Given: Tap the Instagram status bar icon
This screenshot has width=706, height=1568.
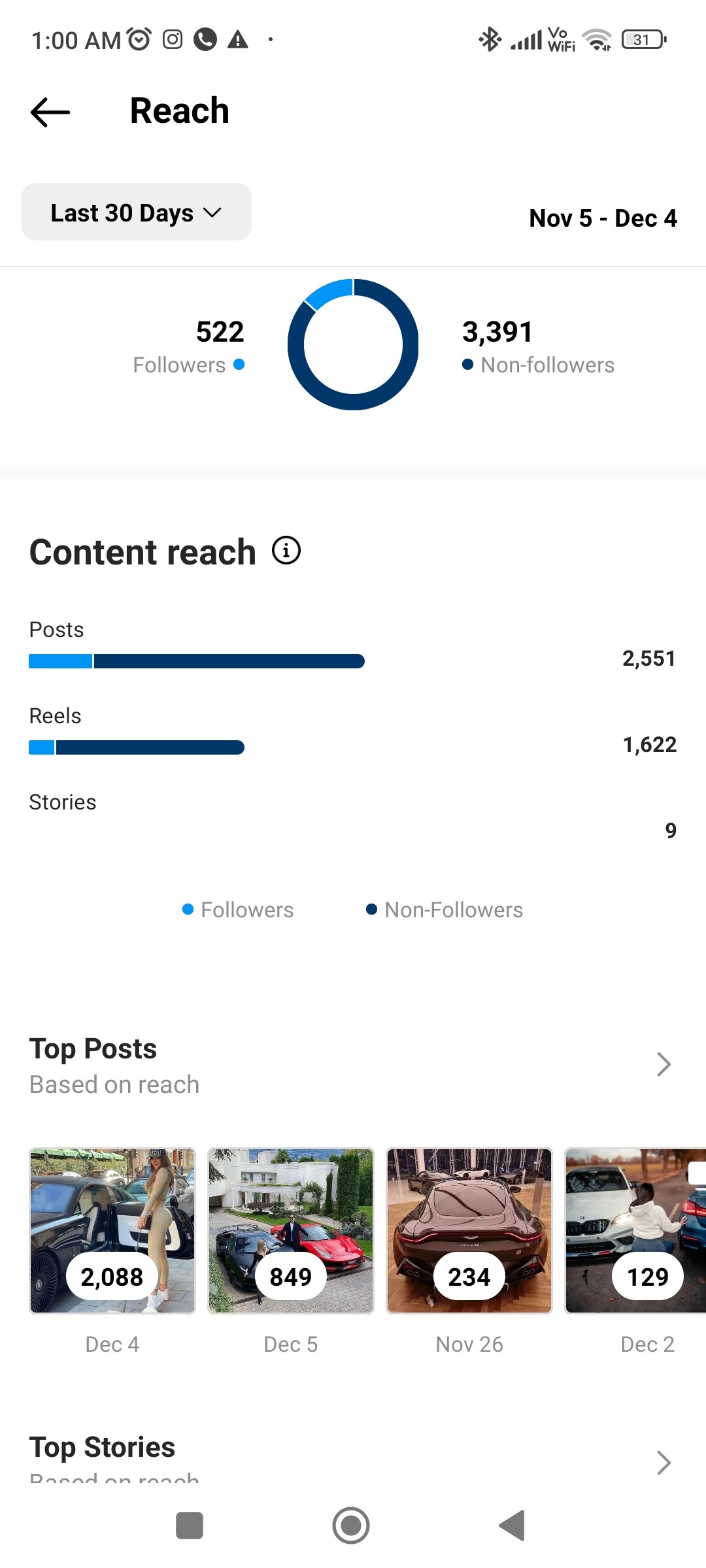Looking at the screenshot, I should click(x=173, y=40).
